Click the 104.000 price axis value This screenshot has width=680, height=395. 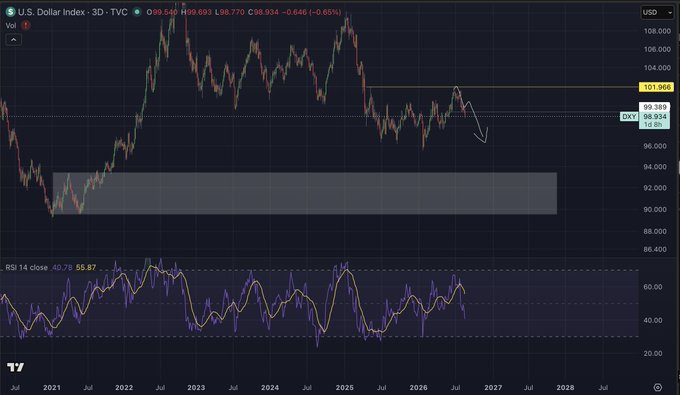pos(657,68)
